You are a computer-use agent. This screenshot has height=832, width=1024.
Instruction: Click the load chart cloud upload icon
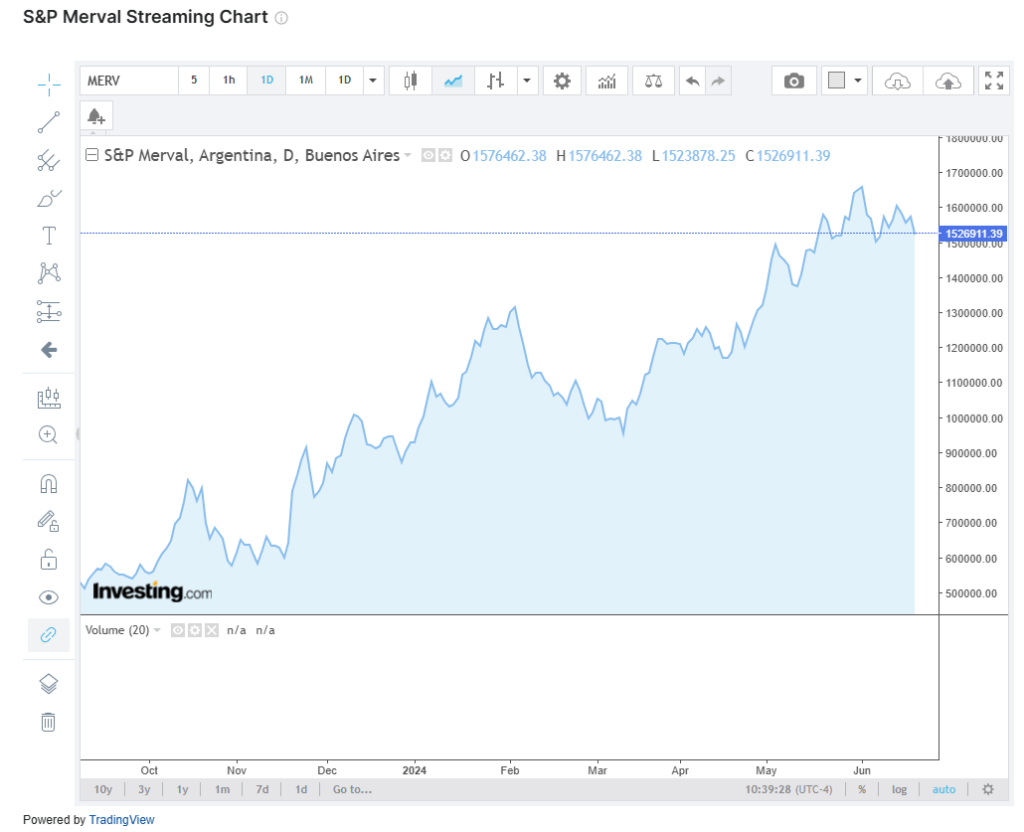point(948,81)
